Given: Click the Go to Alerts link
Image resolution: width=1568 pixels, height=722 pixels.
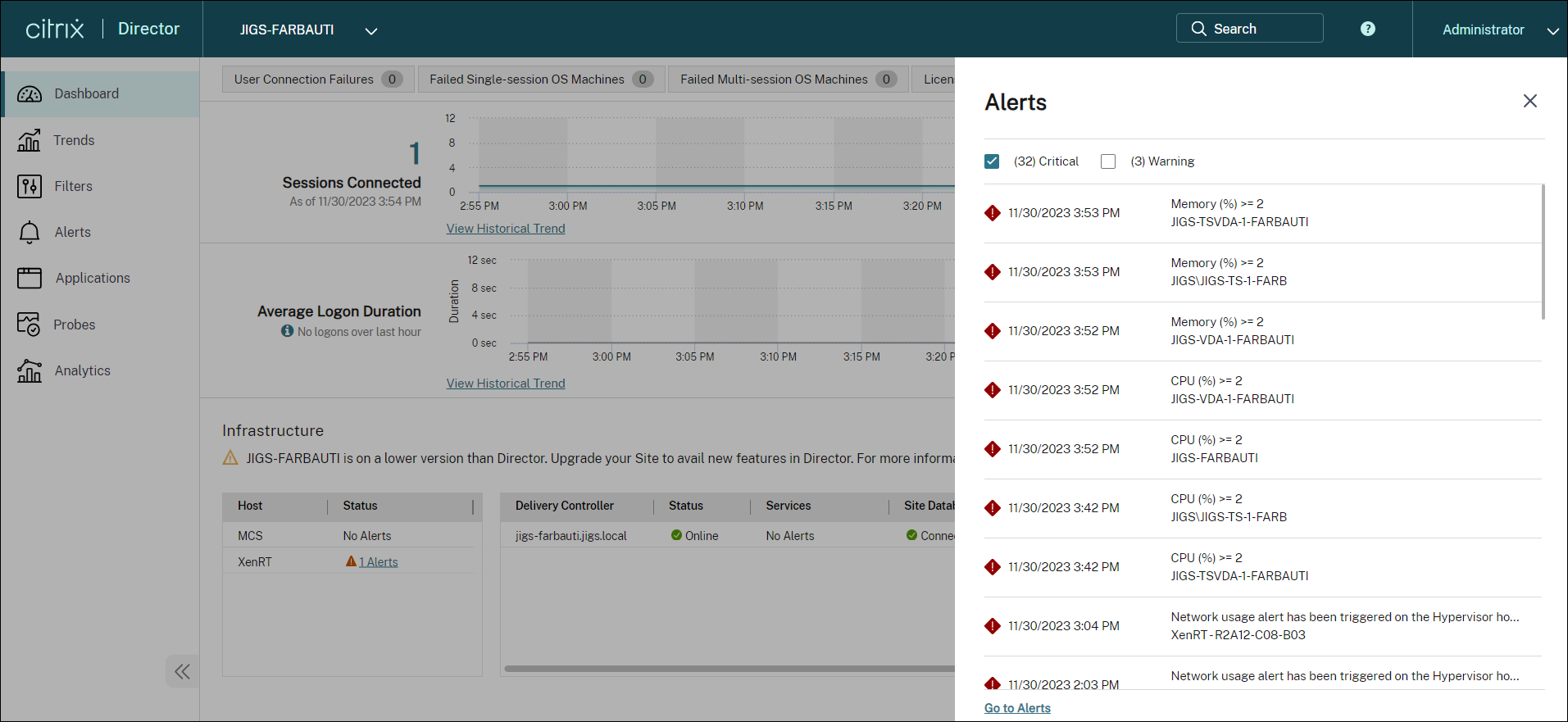Looking at the screenshot, I should pyautogui.click(x=1017, y=708).
